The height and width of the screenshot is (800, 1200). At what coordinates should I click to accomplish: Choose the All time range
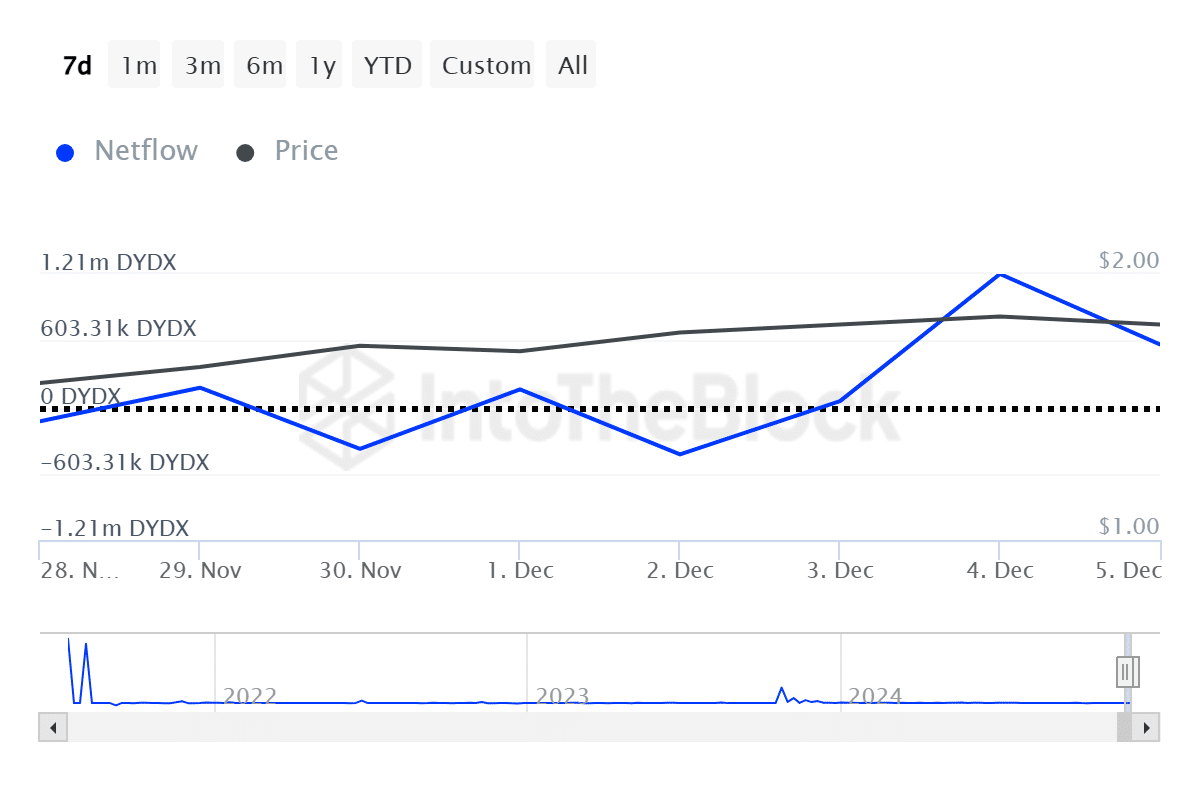tap(571, 64)
